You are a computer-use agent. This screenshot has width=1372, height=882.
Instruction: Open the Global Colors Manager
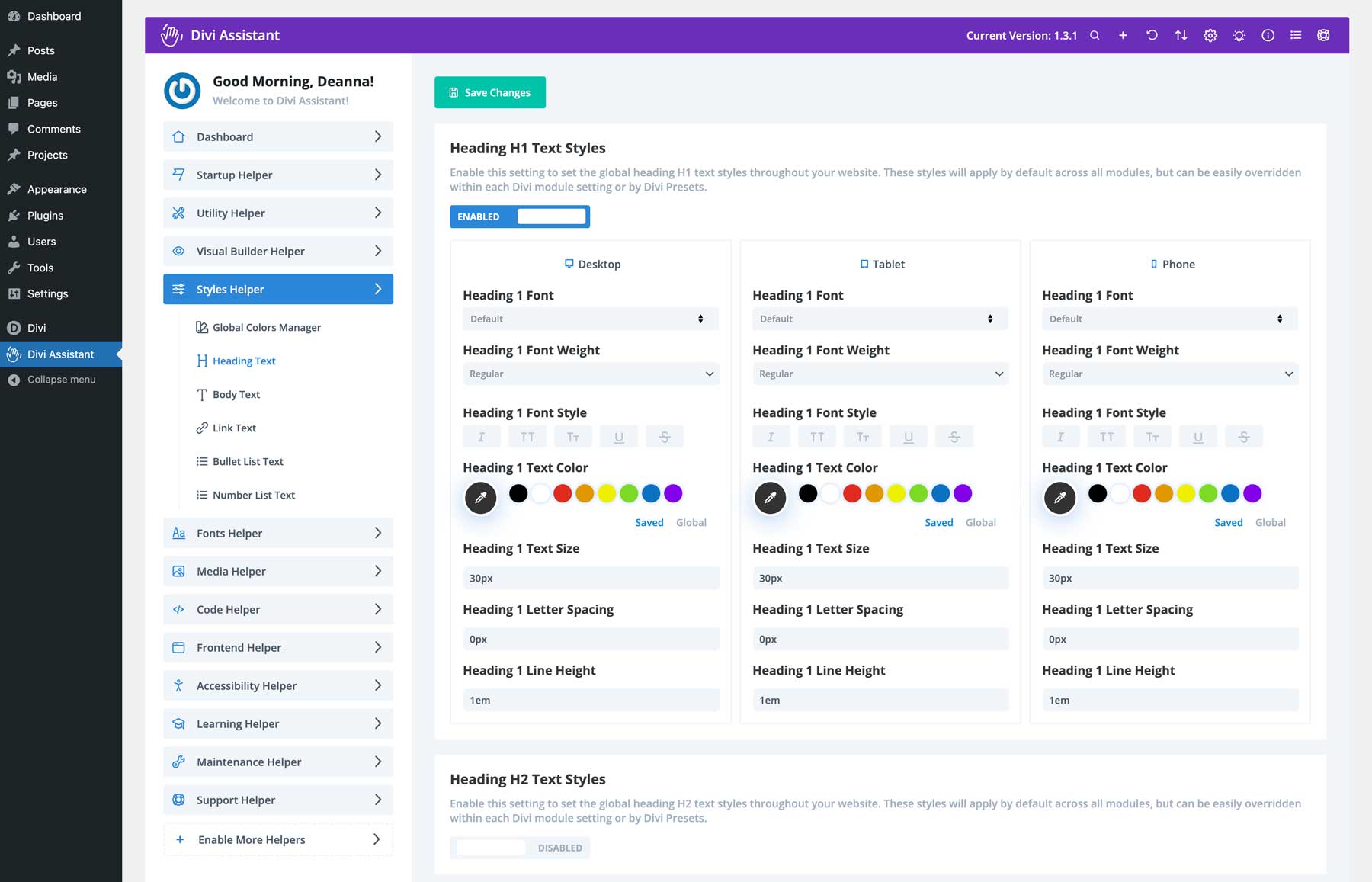[266, 327]
